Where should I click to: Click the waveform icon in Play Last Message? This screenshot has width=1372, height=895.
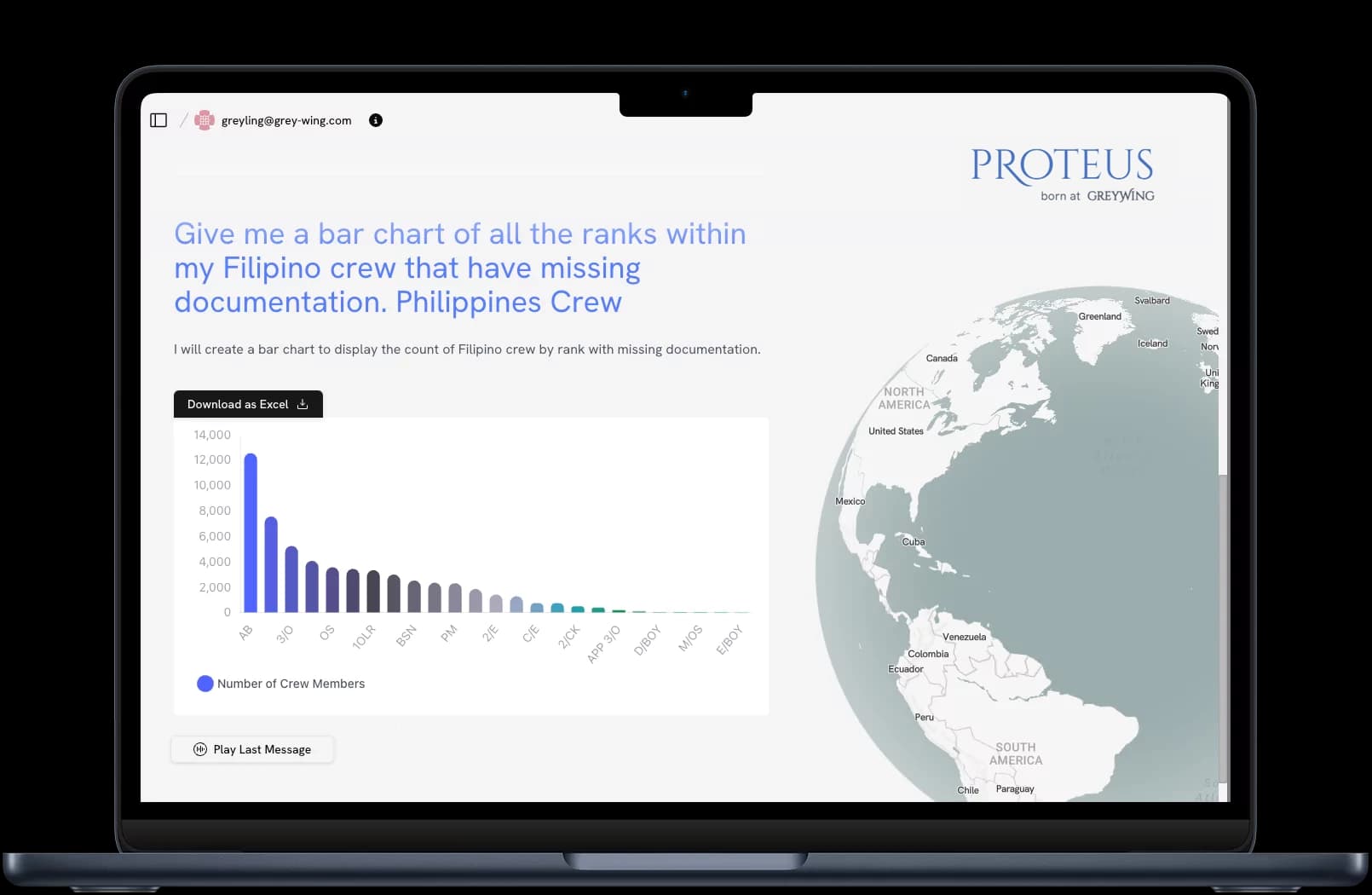tap(200, 749)
